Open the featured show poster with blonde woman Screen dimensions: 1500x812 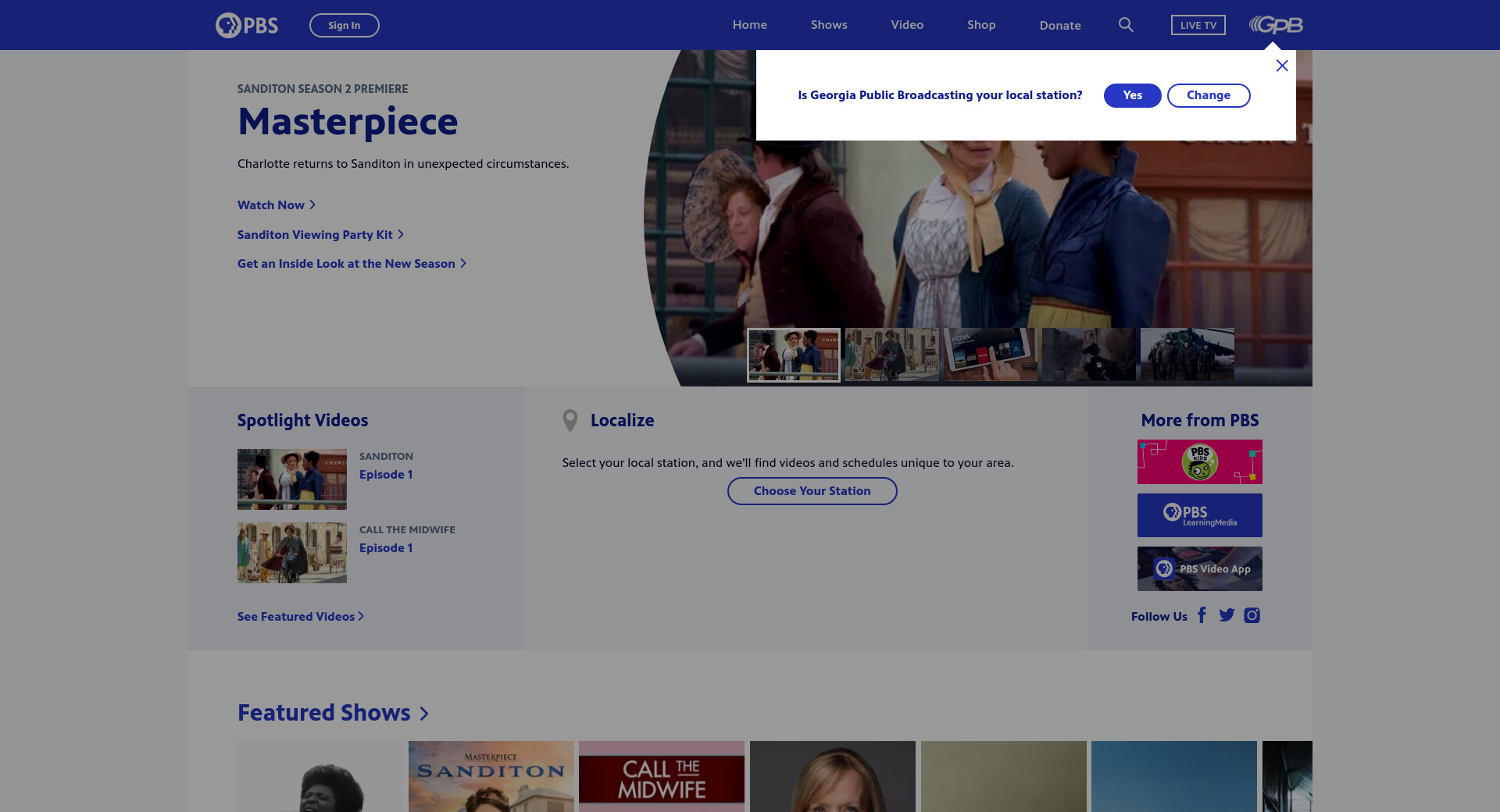(833, 776)
